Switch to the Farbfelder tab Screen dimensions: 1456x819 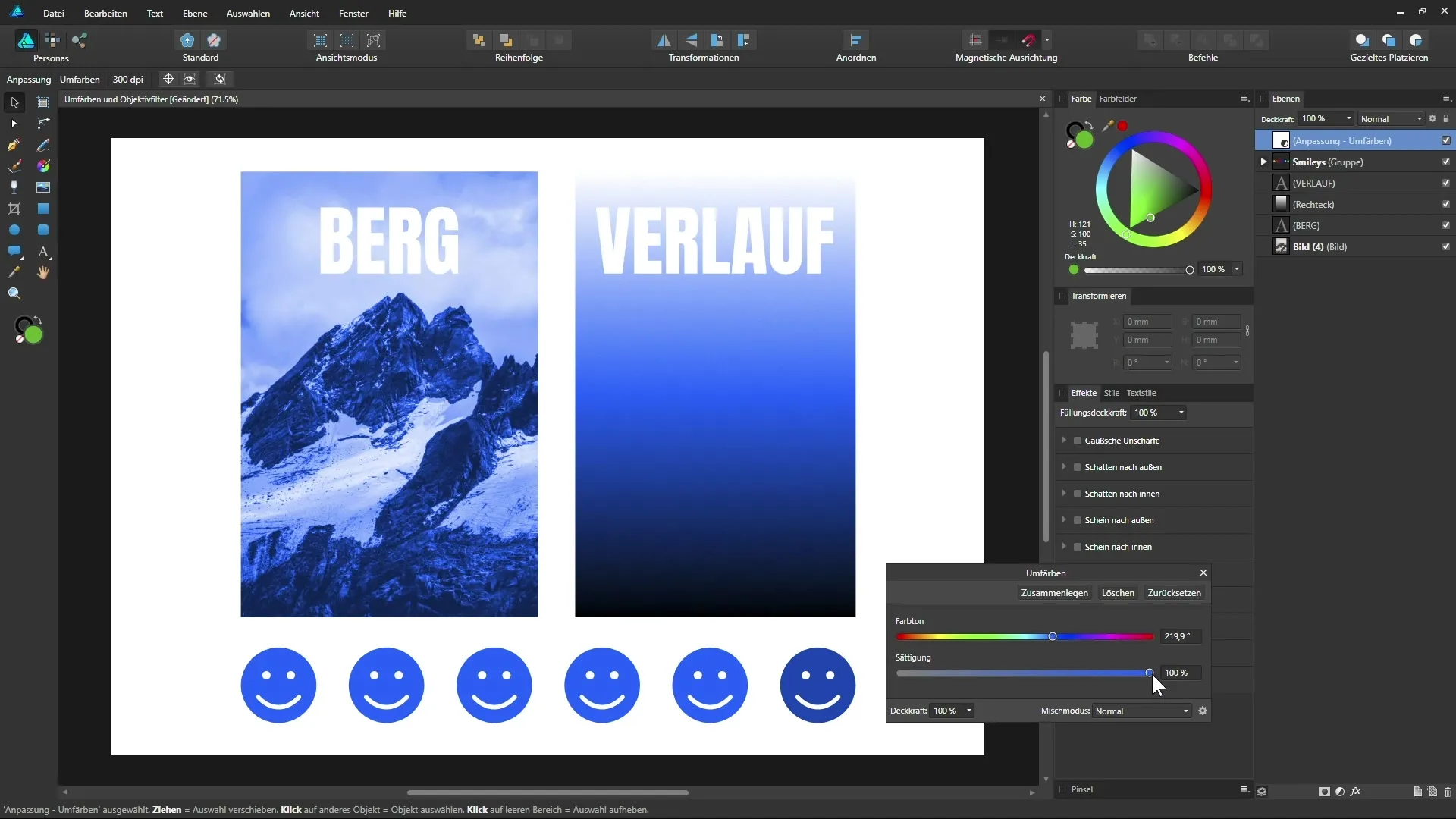pyautogui.click(x=1118, y=99)
